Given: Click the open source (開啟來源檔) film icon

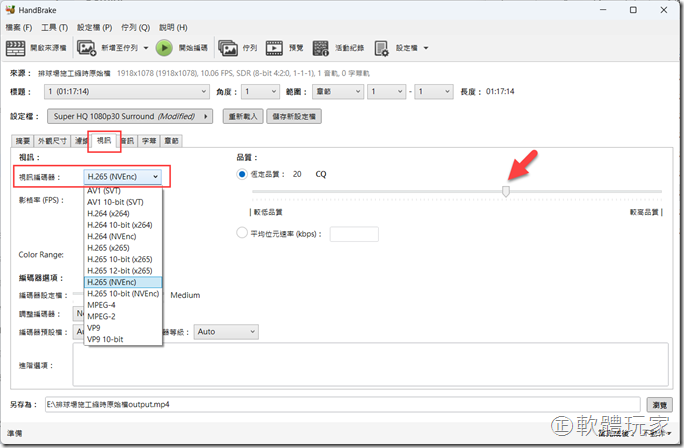Looking at the screenshot, I should pyautogui.click(x=17, y=47).
